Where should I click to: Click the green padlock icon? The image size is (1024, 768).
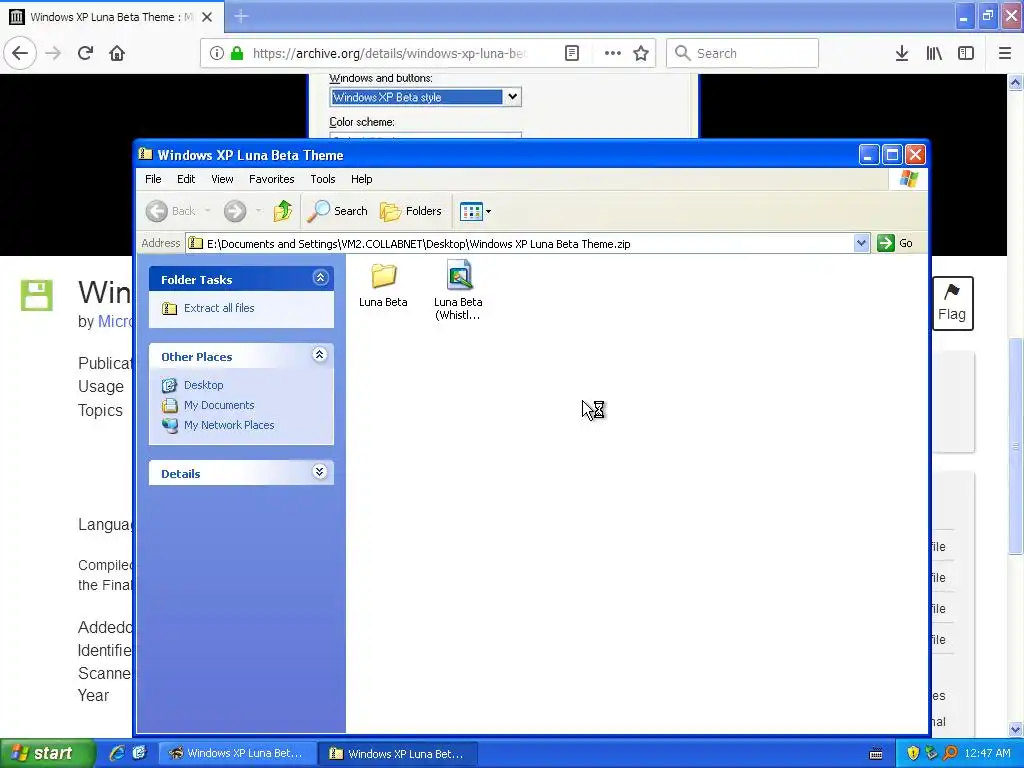point(237,53)
